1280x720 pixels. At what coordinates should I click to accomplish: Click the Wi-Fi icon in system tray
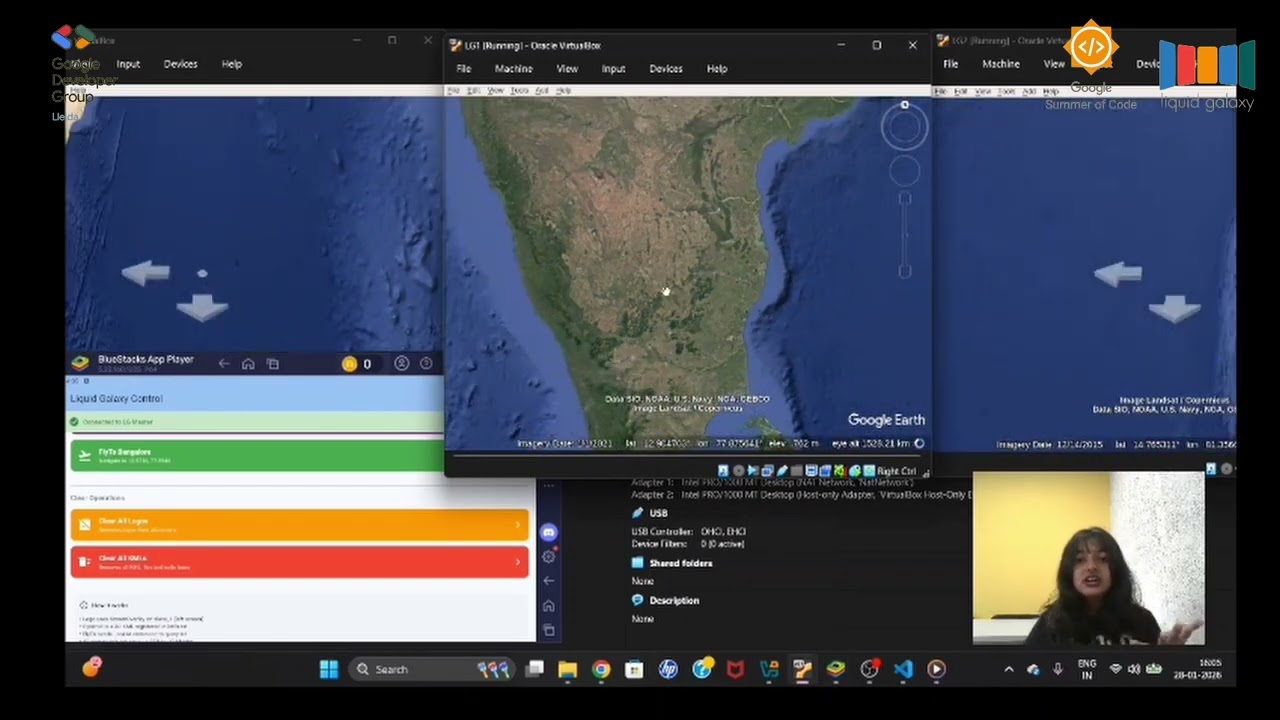pos(1115,669)
